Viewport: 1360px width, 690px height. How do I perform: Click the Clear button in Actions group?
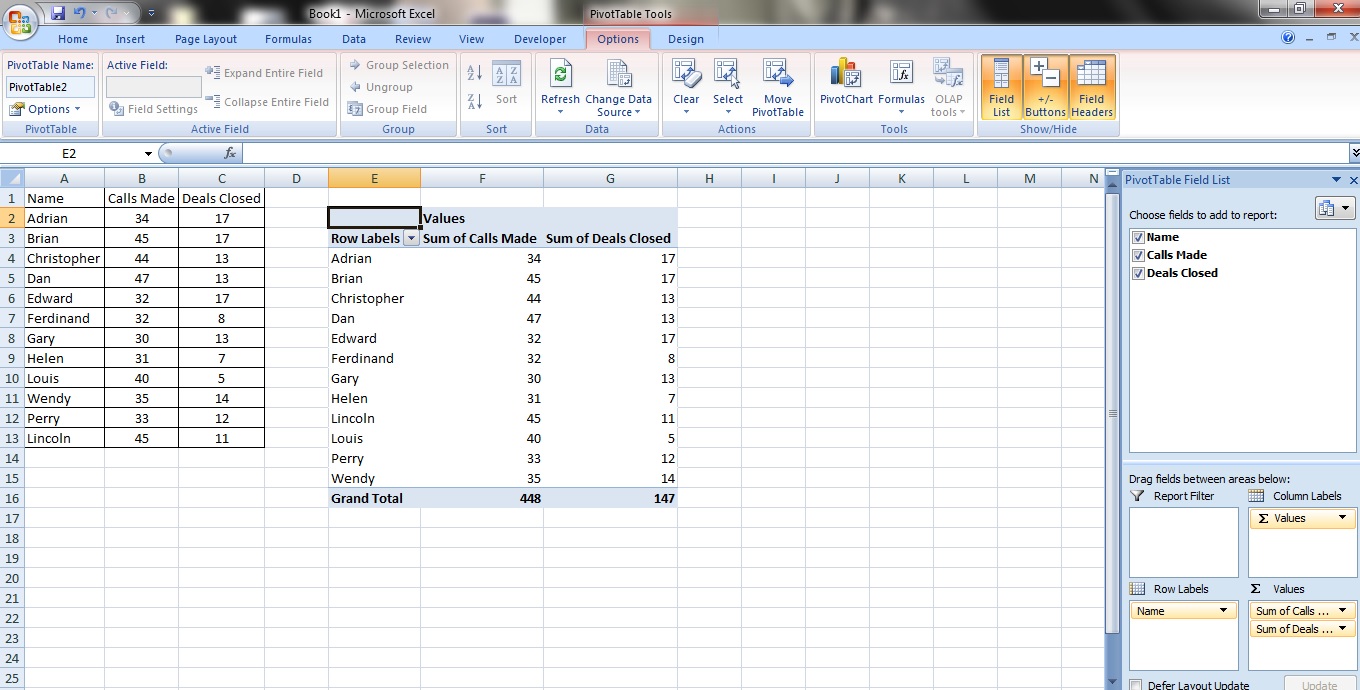686,85
